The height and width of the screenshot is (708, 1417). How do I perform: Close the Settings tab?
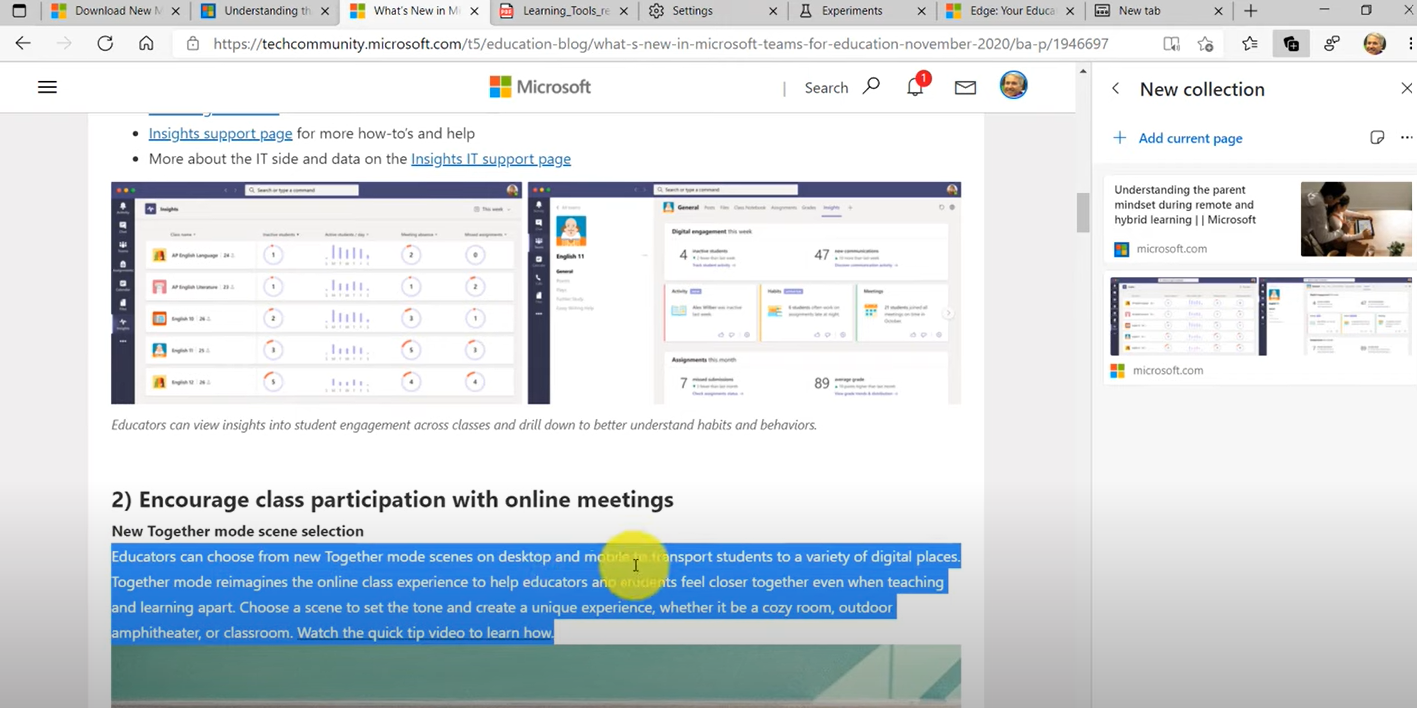(772, 11)
